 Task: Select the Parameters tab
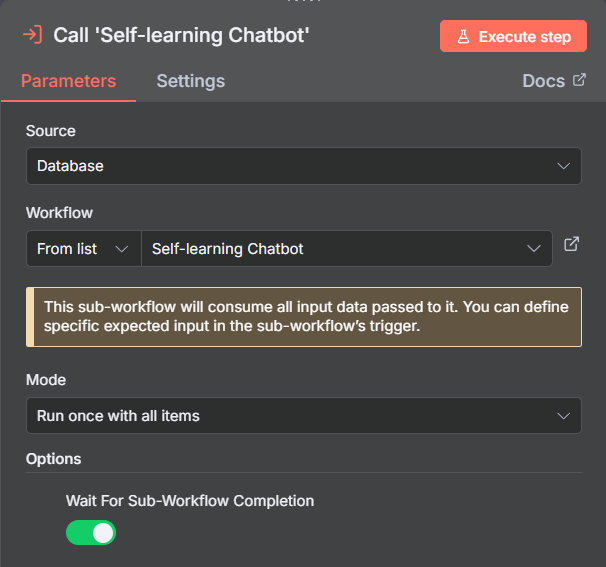[68, 81]
